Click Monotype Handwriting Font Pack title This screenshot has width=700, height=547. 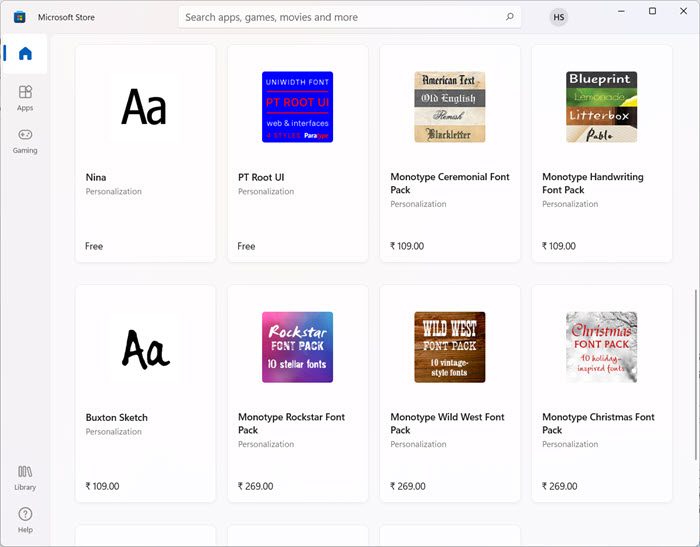click(x=592, y=183)
